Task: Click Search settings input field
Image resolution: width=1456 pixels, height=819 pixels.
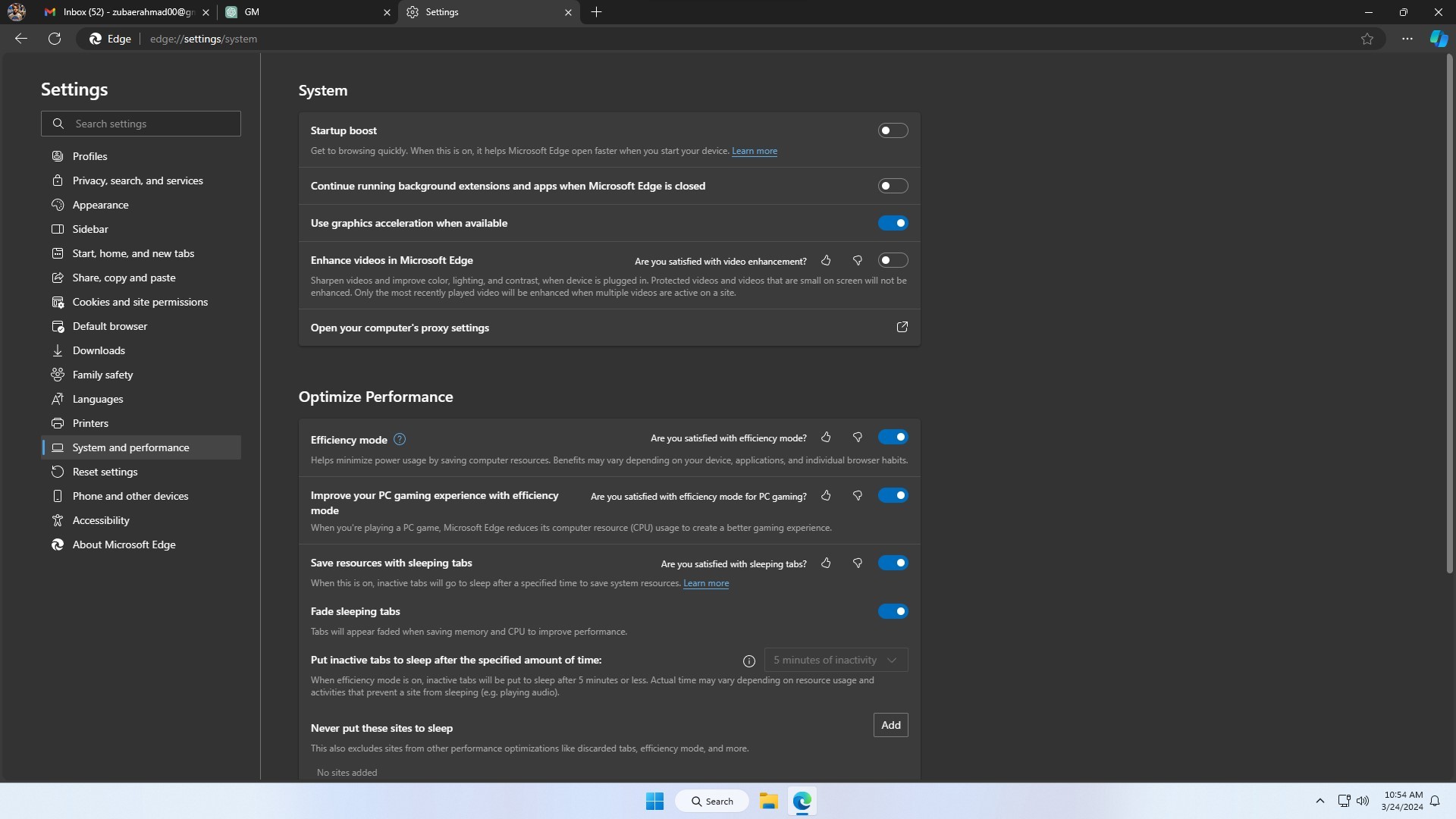Action: point(141,124)
